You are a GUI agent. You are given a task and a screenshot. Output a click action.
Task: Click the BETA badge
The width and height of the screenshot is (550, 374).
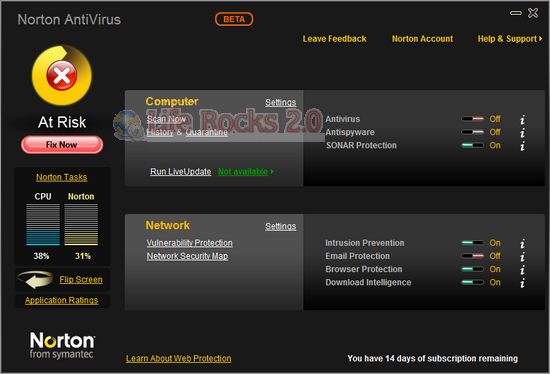pos(234,19)
